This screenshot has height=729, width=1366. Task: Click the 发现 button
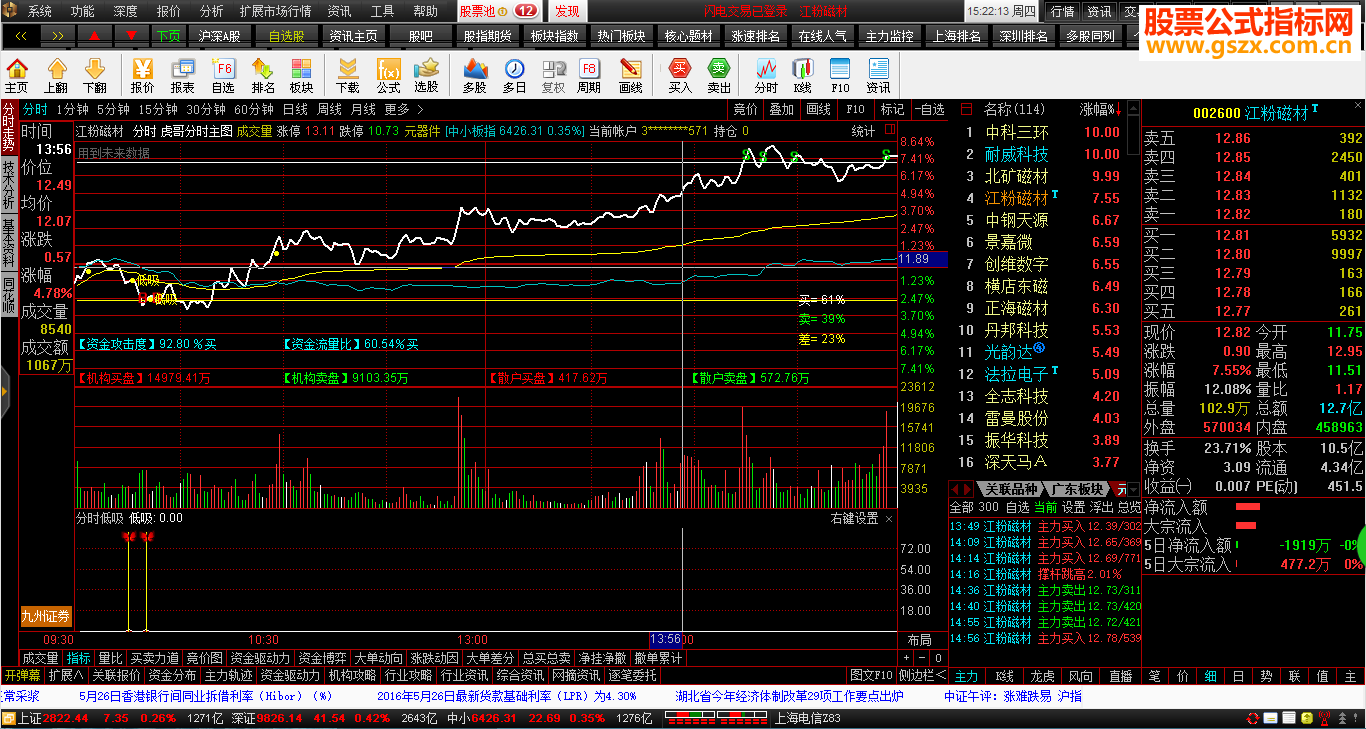(x=567, y=11)
